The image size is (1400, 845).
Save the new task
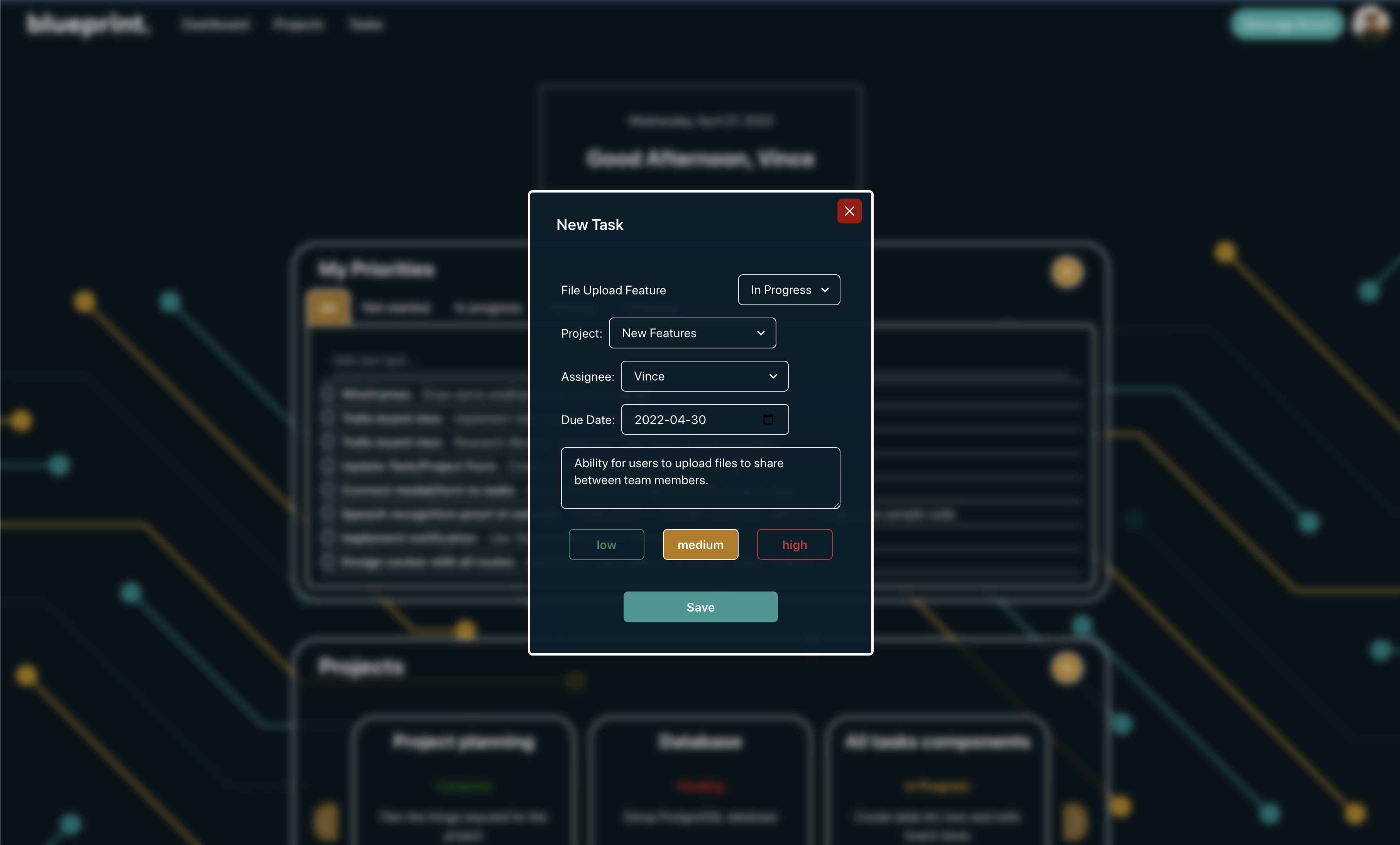click(x=700, y=607)
